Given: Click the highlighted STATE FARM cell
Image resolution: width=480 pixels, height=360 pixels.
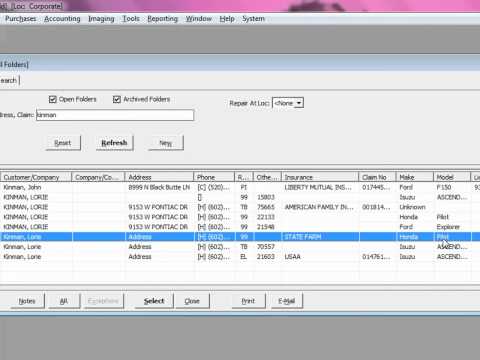Looking at the screenshot, I should 320,237.
